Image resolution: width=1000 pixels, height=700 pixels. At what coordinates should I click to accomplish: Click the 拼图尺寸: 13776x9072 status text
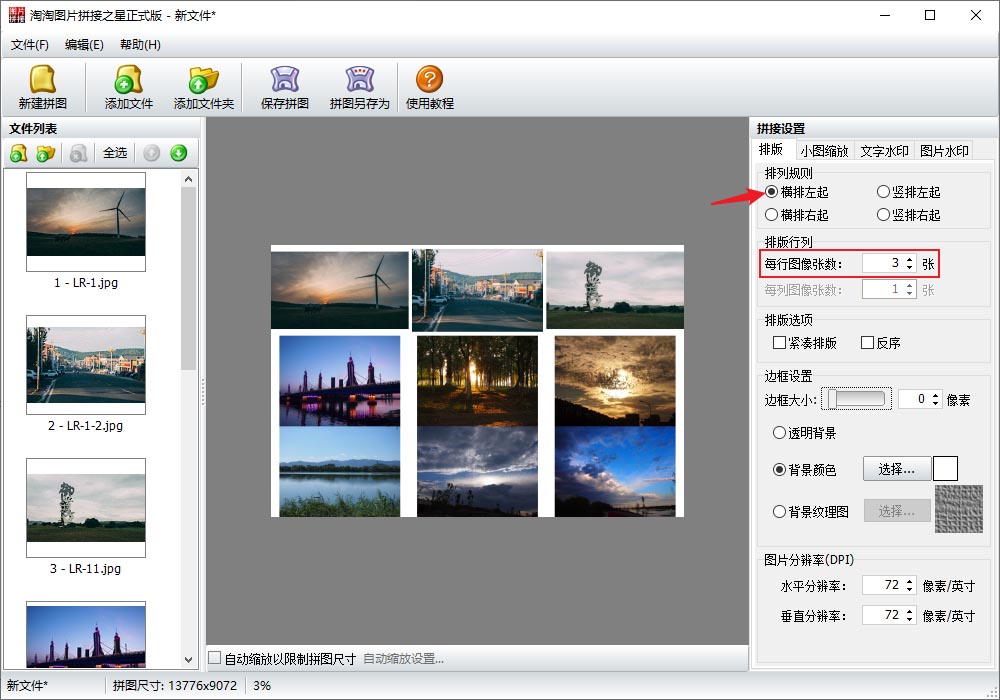175,686
